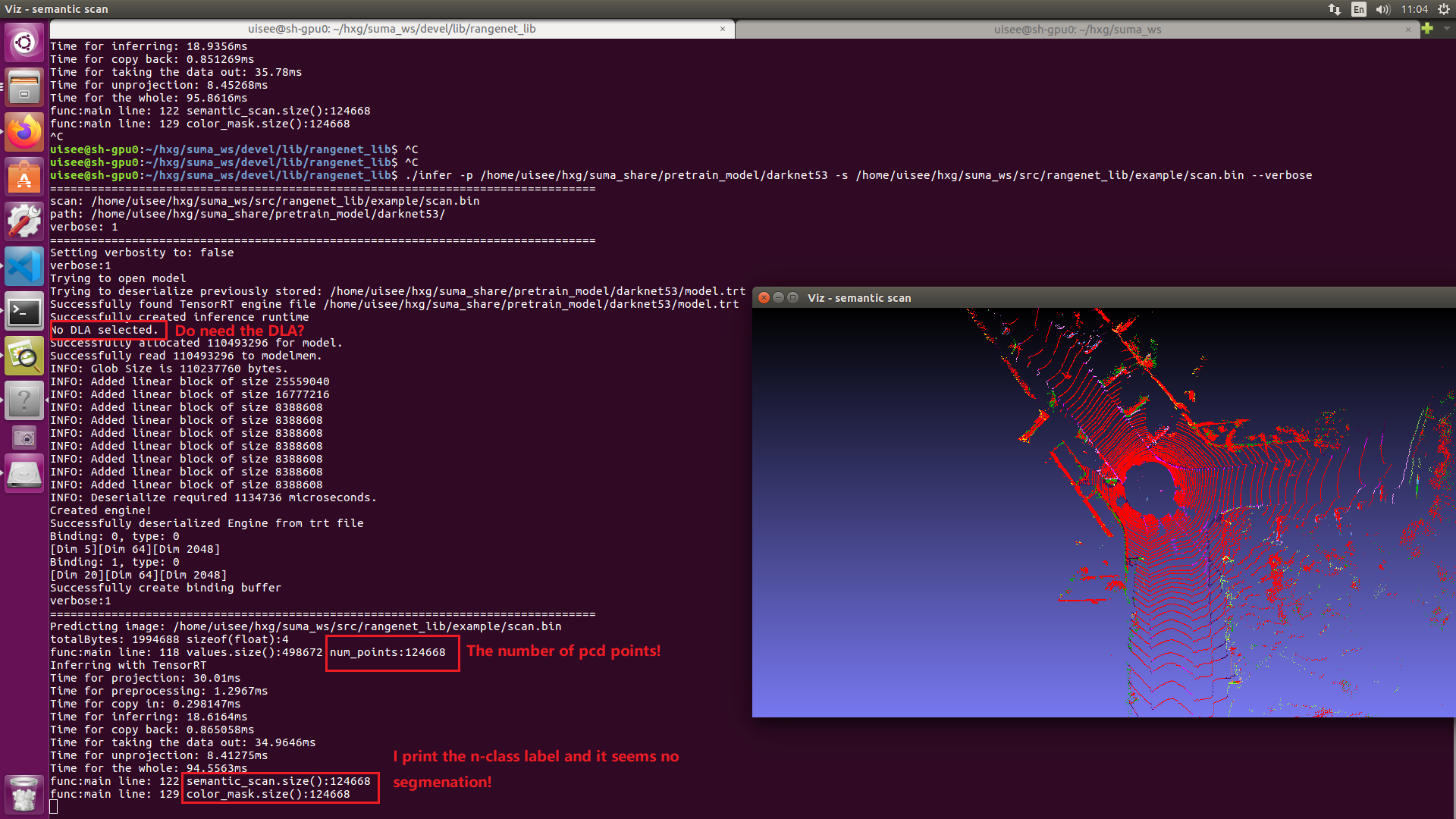Select the rangenet_lib terminal tab

point(391,29)
